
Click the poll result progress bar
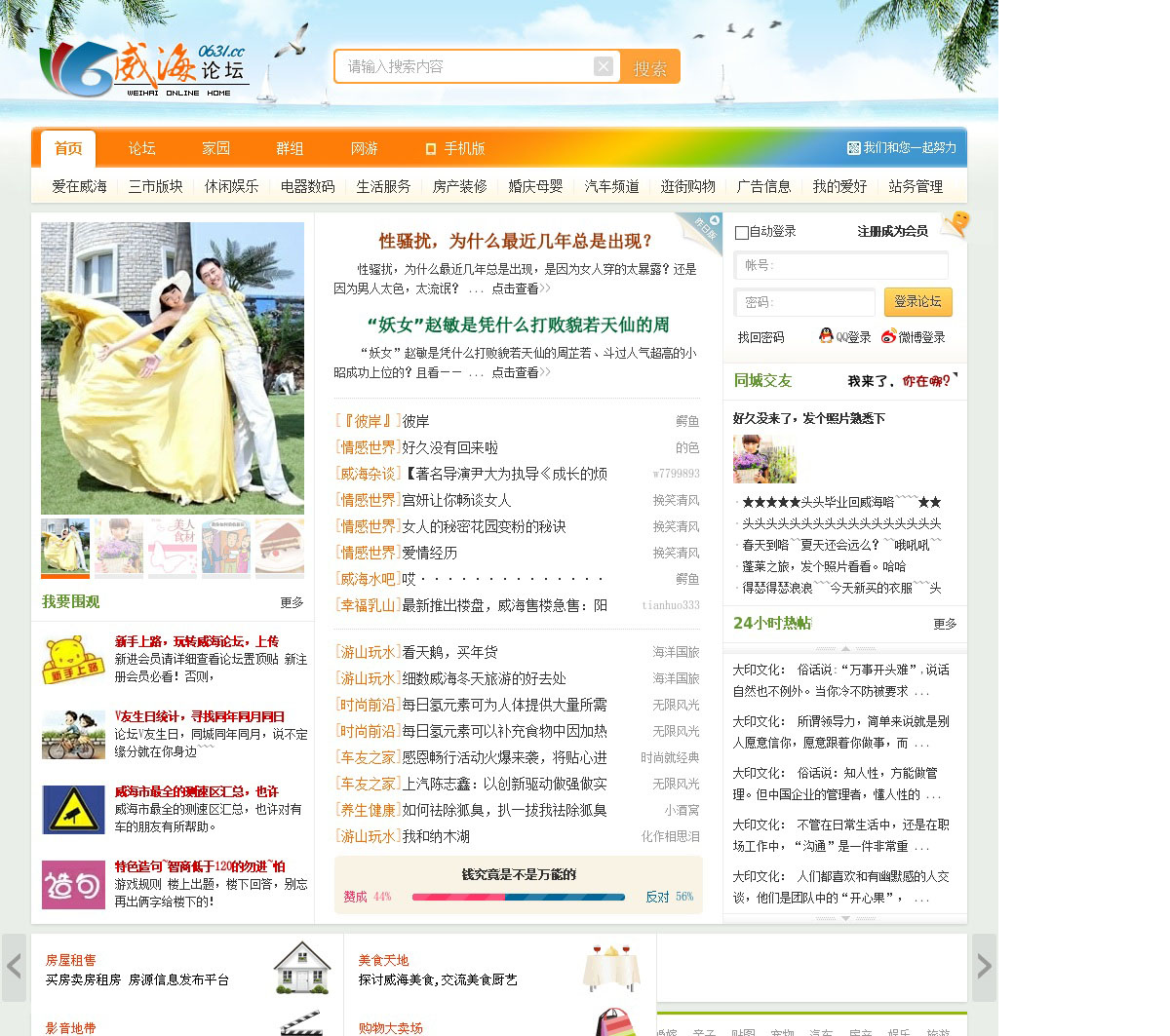519,897
